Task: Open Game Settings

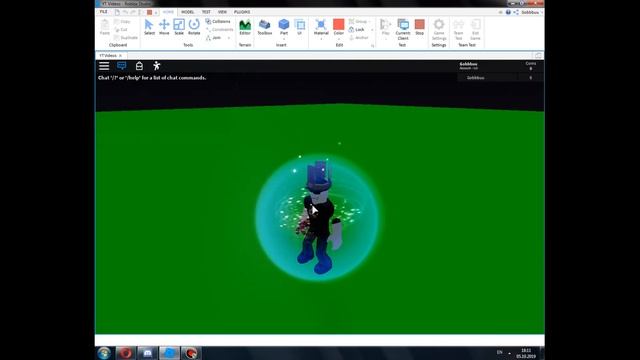Action: click(439, 29)
